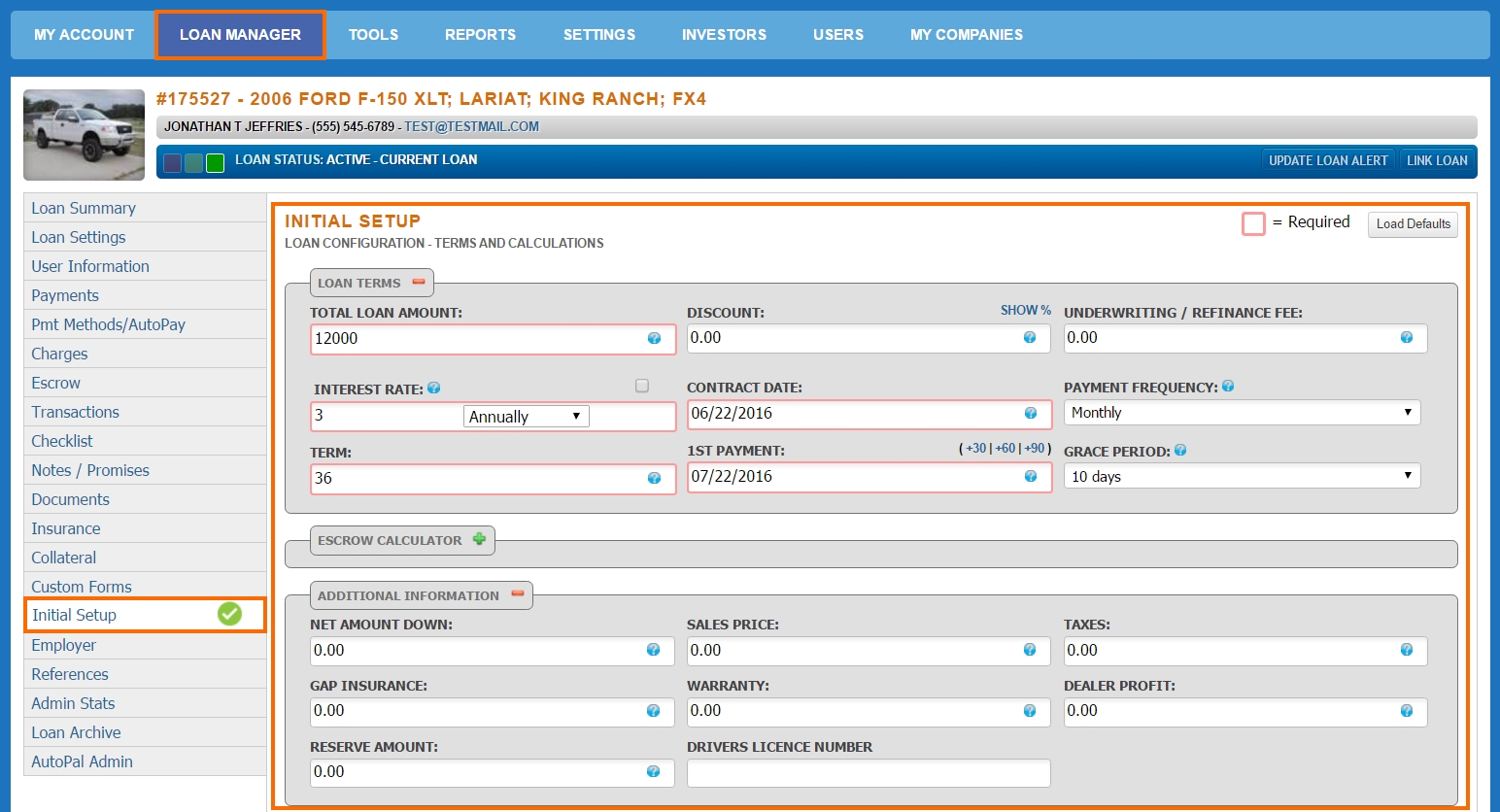
Task: Click help icon in Warranty field
Action: [1030, 711]
